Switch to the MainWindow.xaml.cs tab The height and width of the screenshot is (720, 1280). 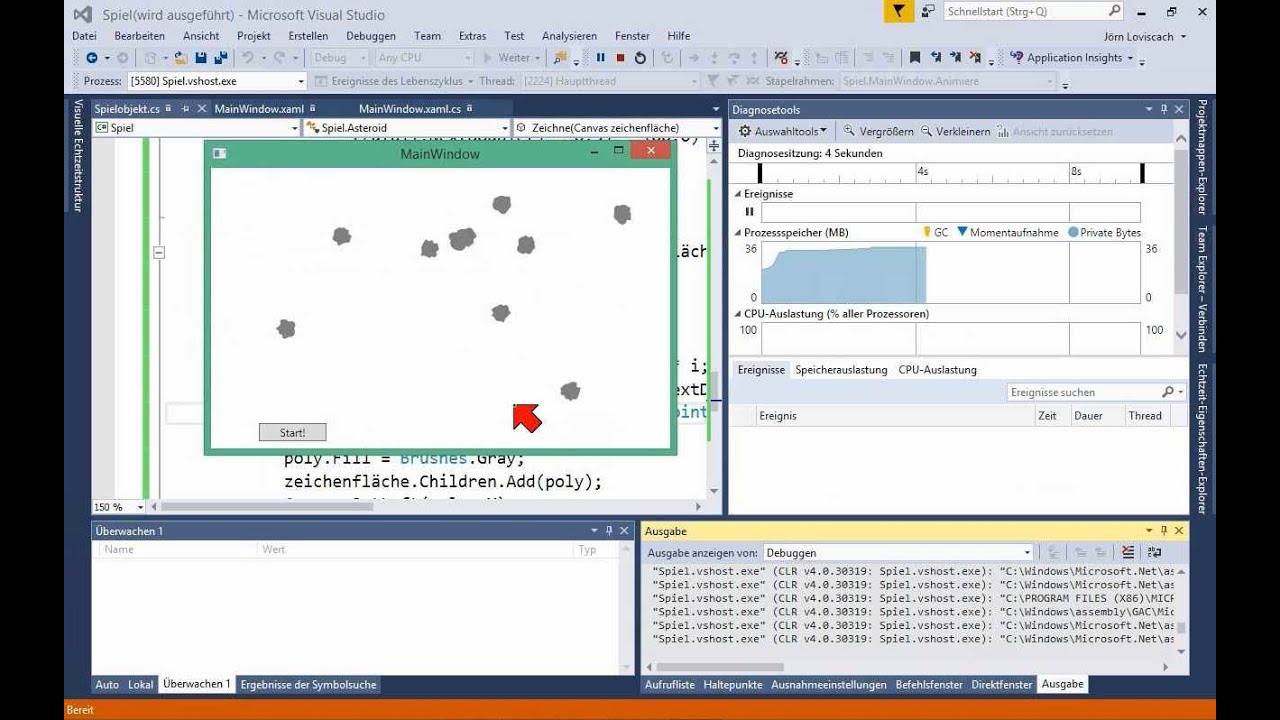410,109
